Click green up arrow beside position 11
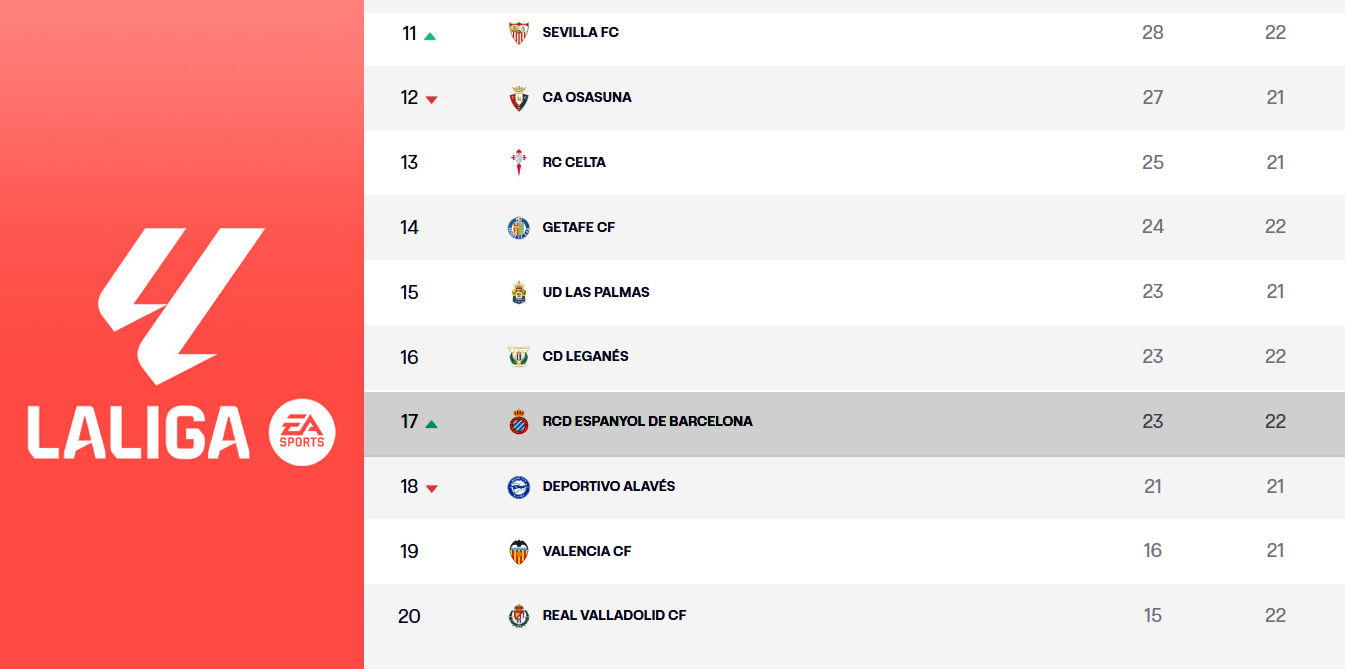The height and width of the screenshot is (669, 1345). [430, 36]
